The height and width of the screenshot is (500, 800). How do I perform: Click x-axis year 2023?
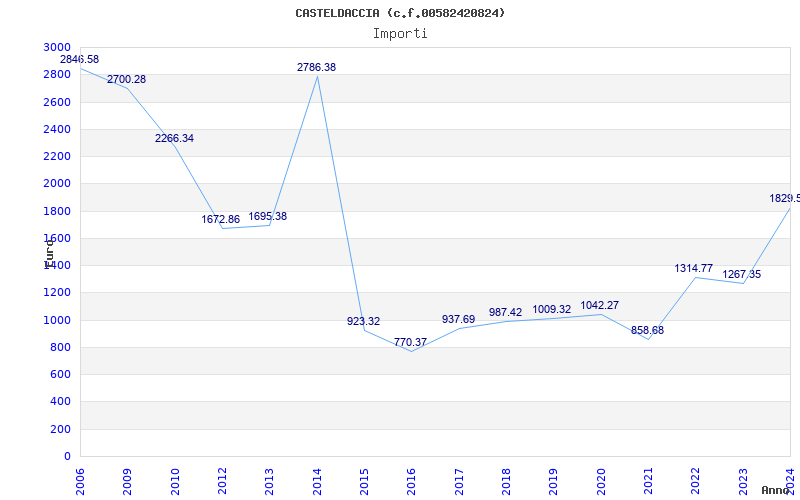click(x=743, y=482)
